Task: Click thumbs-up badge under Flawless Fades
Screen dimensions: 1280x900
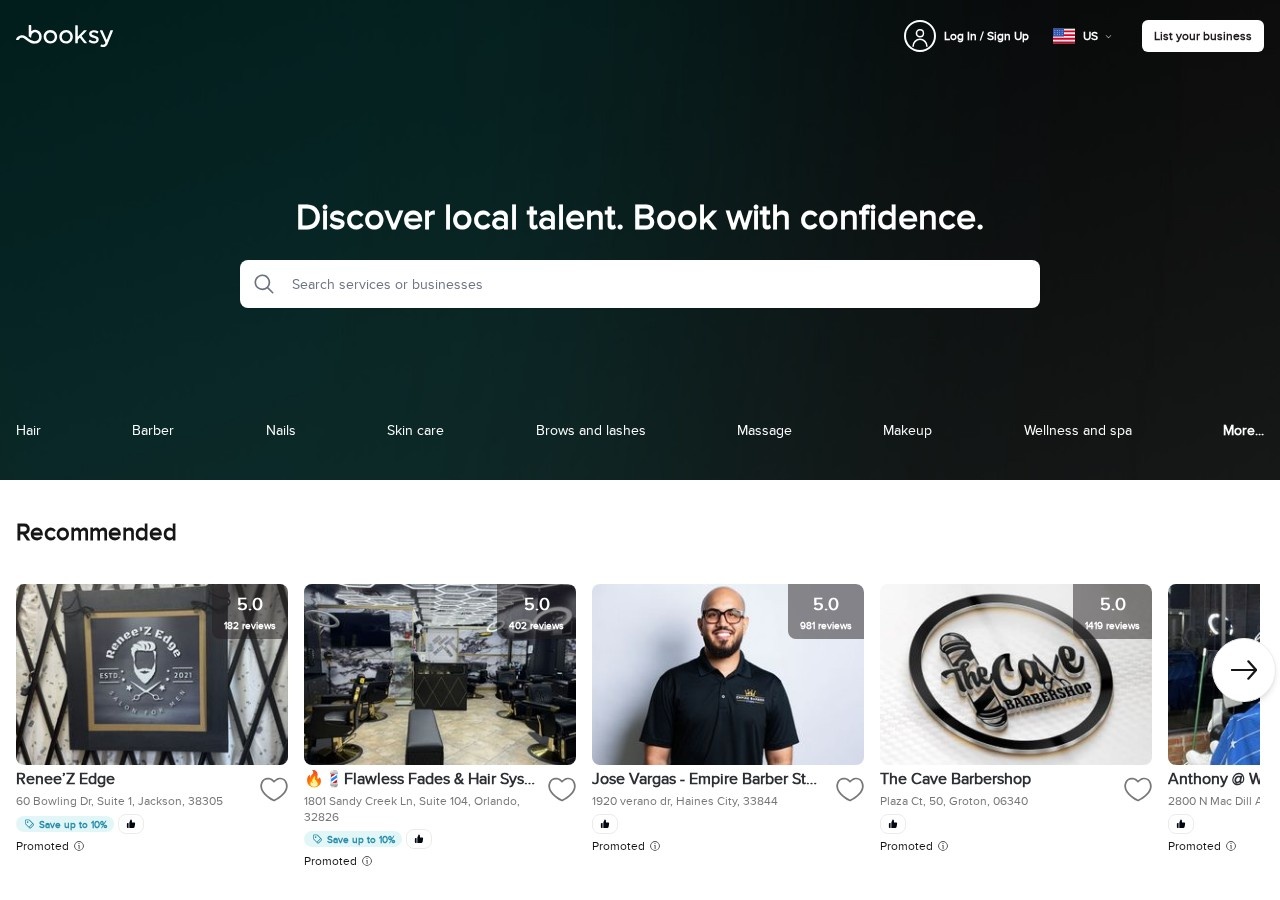Action: [x=419, y=839]
